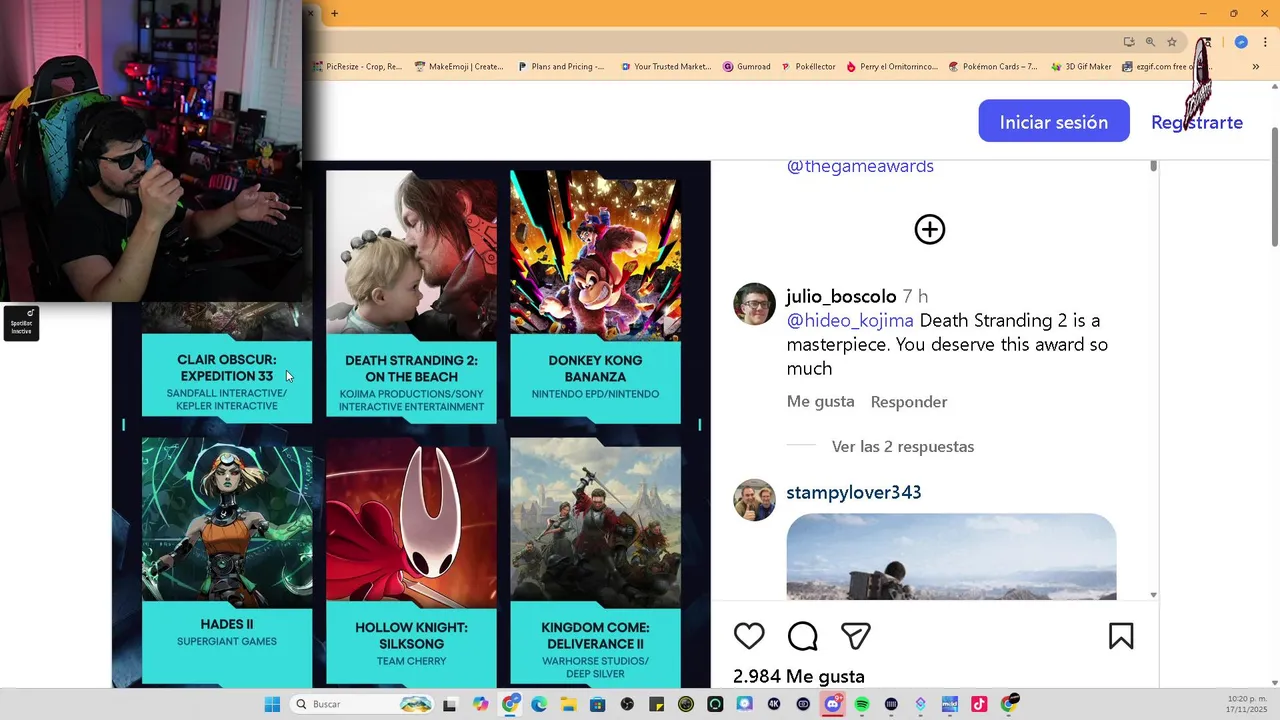Click the @hideo_kojima mention
This screenshot has width=1280, height=720.
(x=850, y=320)
